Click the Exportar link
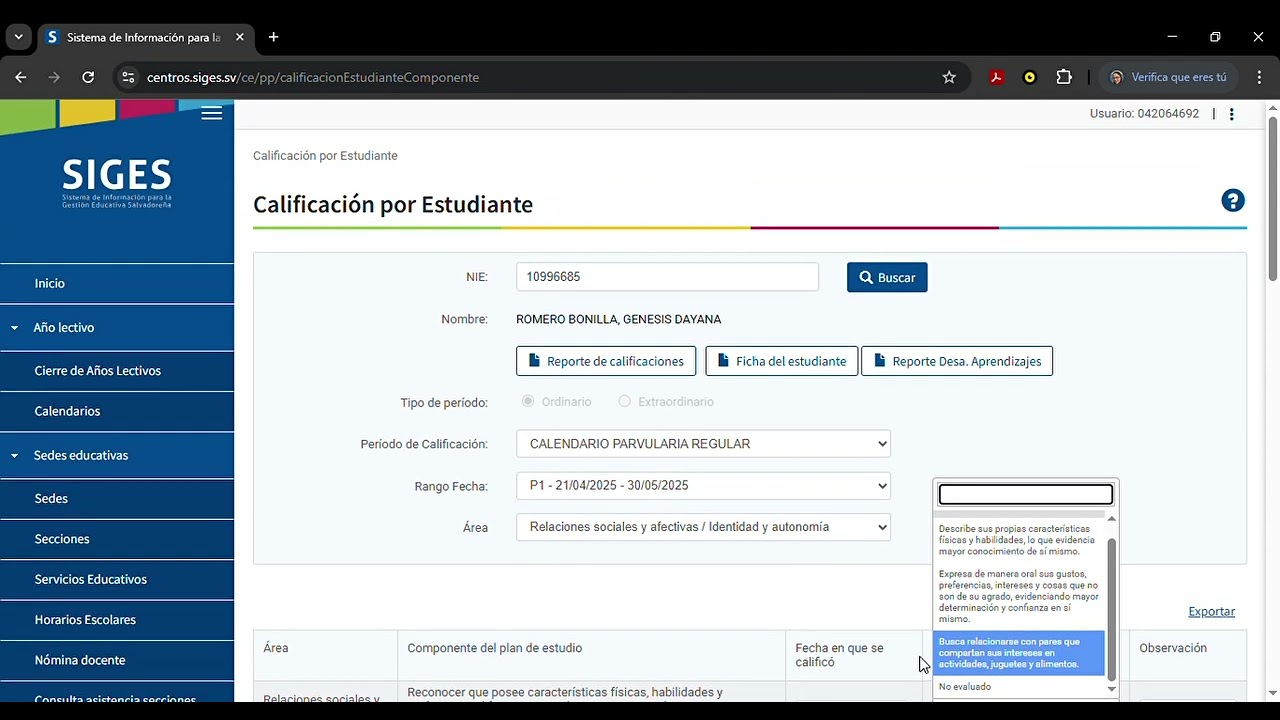Image resolution: width=1280 pixels, height=720 pixels. pyautogui.click(x=1211, y=611)
